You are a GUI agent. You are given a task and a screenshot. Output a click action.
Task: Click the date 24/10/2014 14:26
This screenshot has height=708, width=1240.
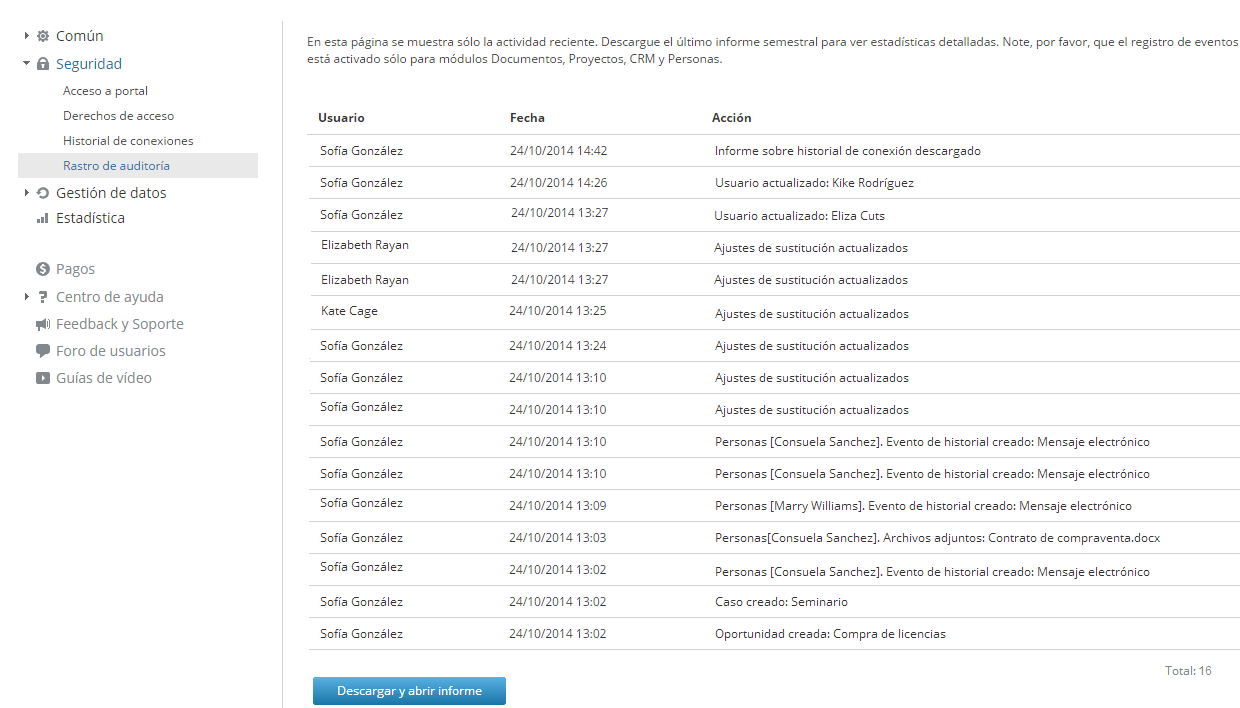(x=558, y=183)
